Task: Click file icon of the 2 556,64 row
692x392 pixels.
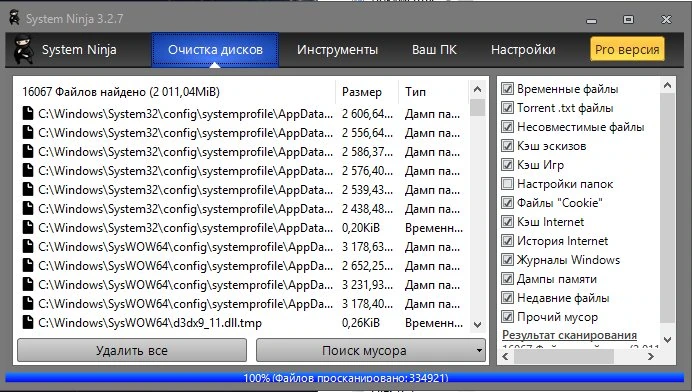Action: tap(28, 132)
